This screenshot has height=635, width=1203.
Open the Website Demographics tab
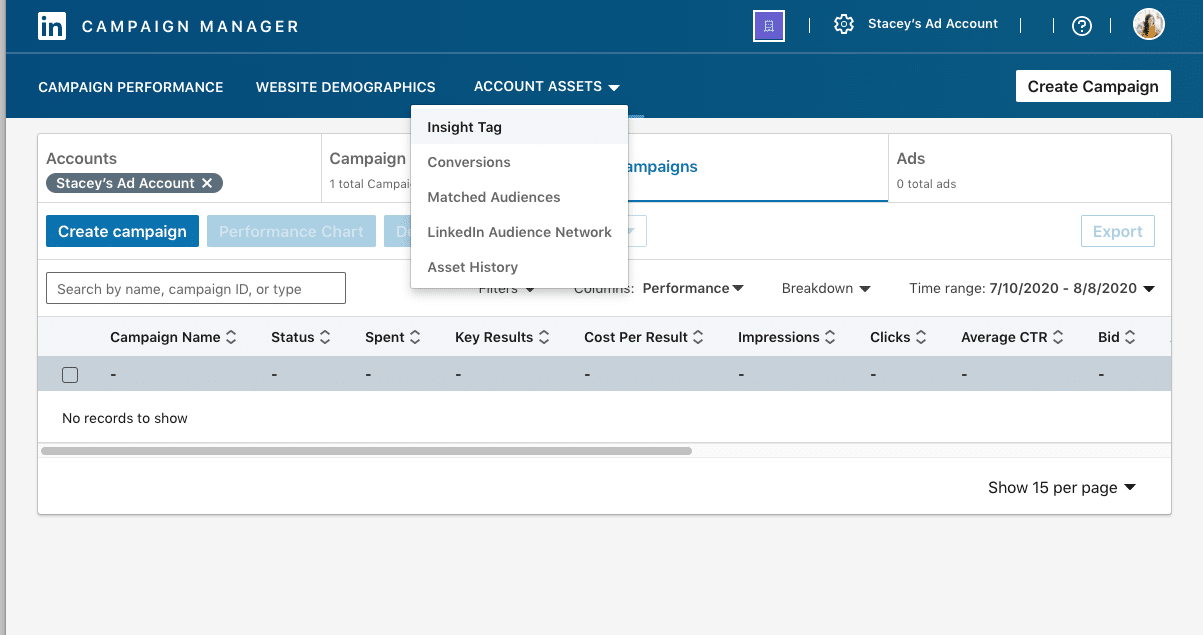point(345,87)
